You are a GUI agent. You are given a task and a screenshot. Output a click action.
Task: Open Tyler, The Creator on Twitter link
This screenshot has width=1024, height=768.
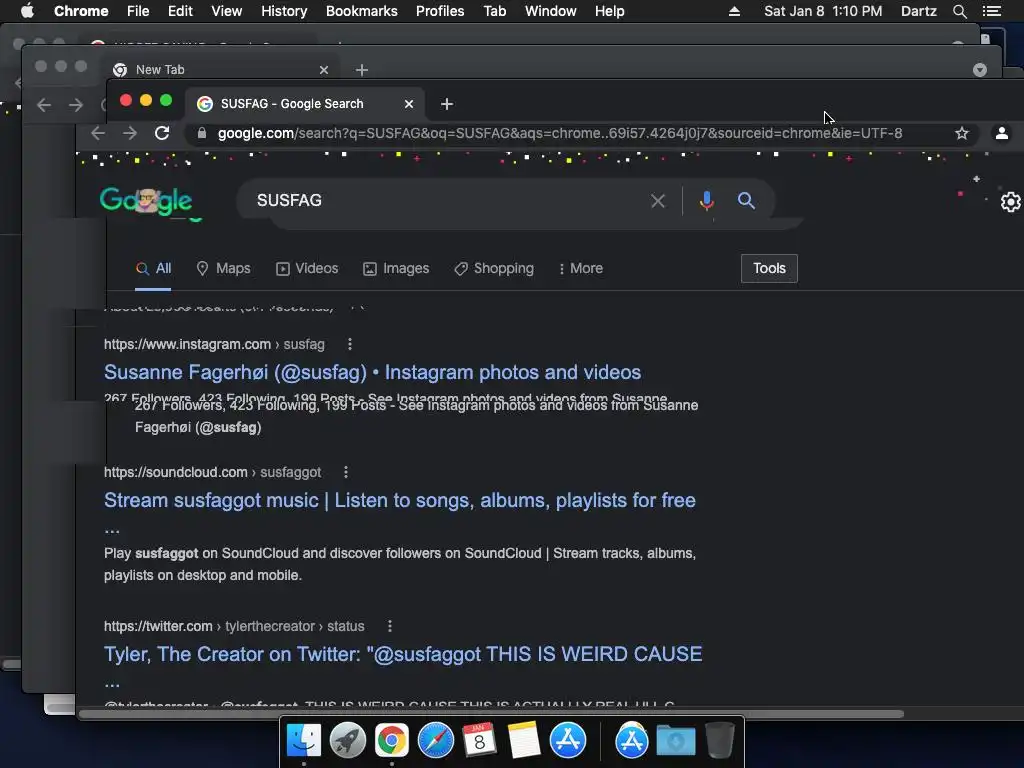click(403, 654)
